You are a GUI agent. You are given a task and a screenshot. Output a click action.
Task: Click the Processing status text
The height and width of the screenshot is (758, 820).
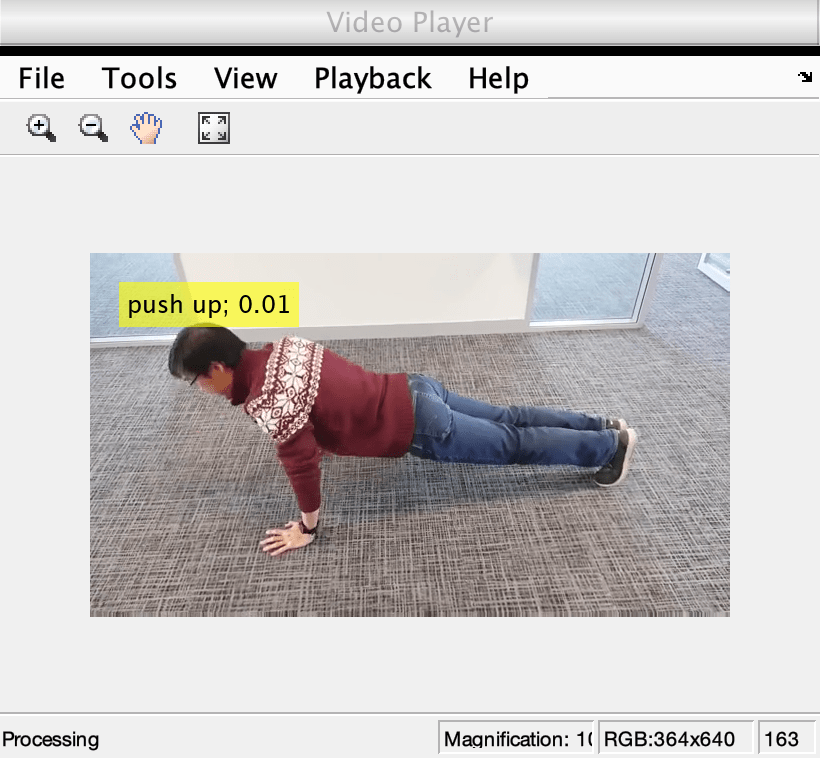(51, 739)
